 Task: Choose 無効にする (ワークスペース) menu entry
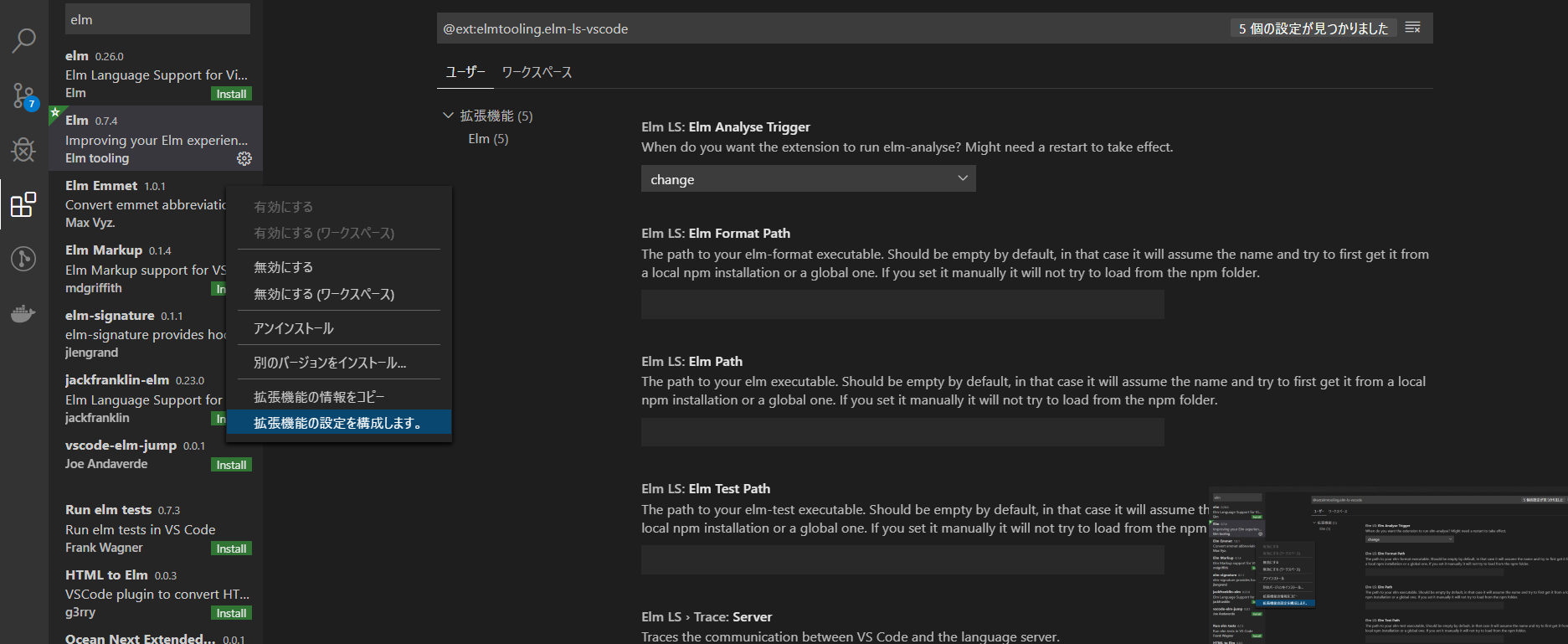point(339,294)
